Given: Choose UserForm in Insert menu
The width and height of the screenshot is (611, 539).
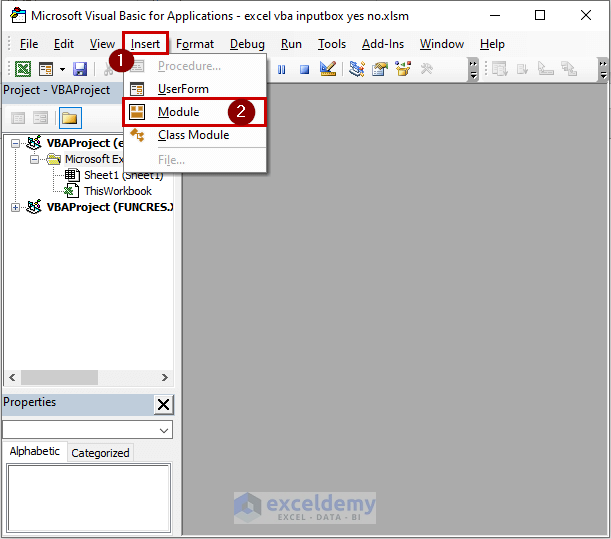Looking at the screenshot, I should (195, 89).
